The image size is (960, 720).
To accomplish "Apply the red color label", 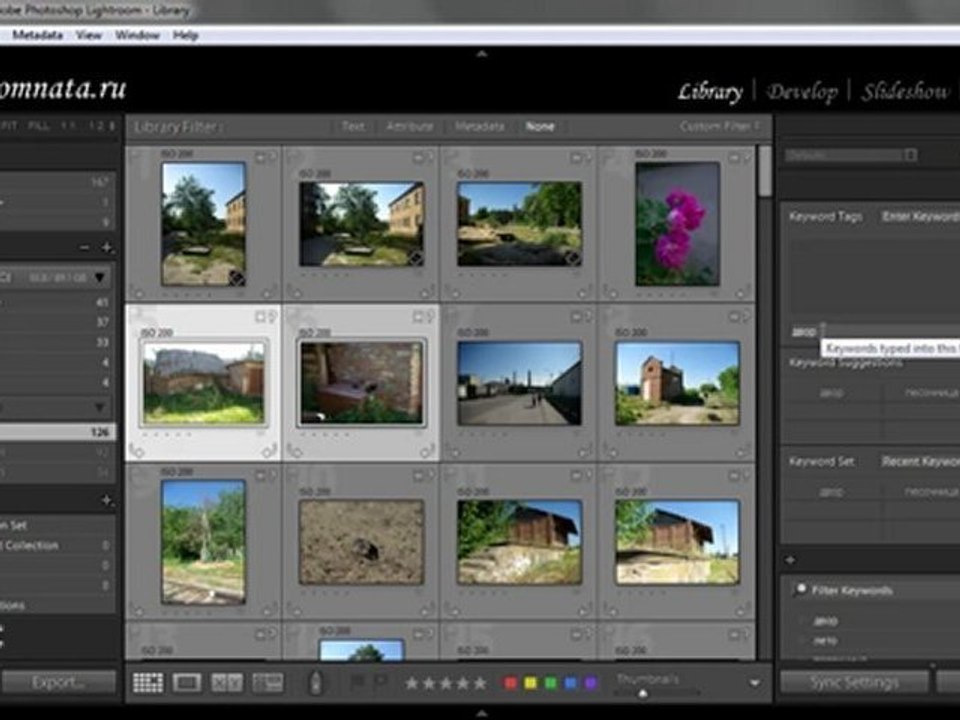I will click(510, 683).
